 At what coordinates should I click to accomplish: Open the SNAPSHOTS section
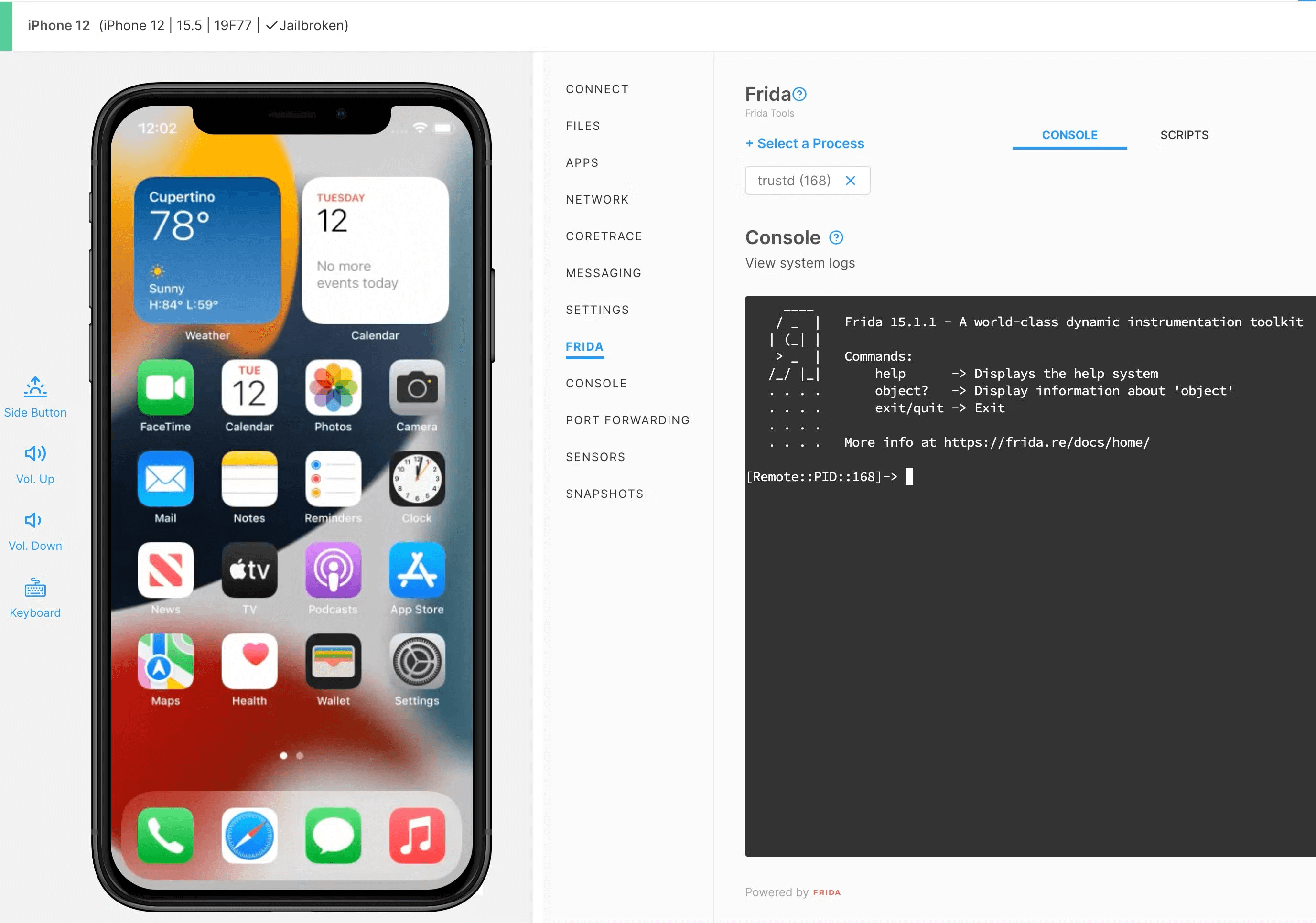[604, 494]
